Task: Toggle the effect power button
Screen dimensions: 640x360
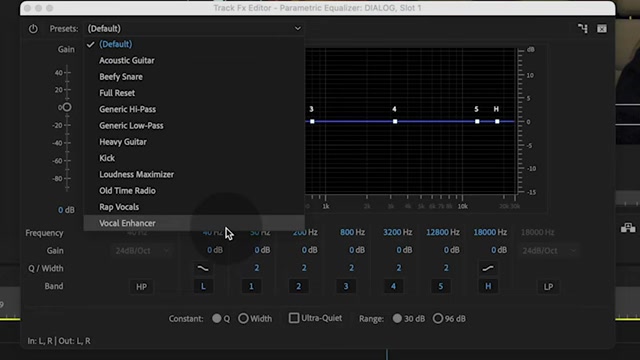Action: click(33, 29)
